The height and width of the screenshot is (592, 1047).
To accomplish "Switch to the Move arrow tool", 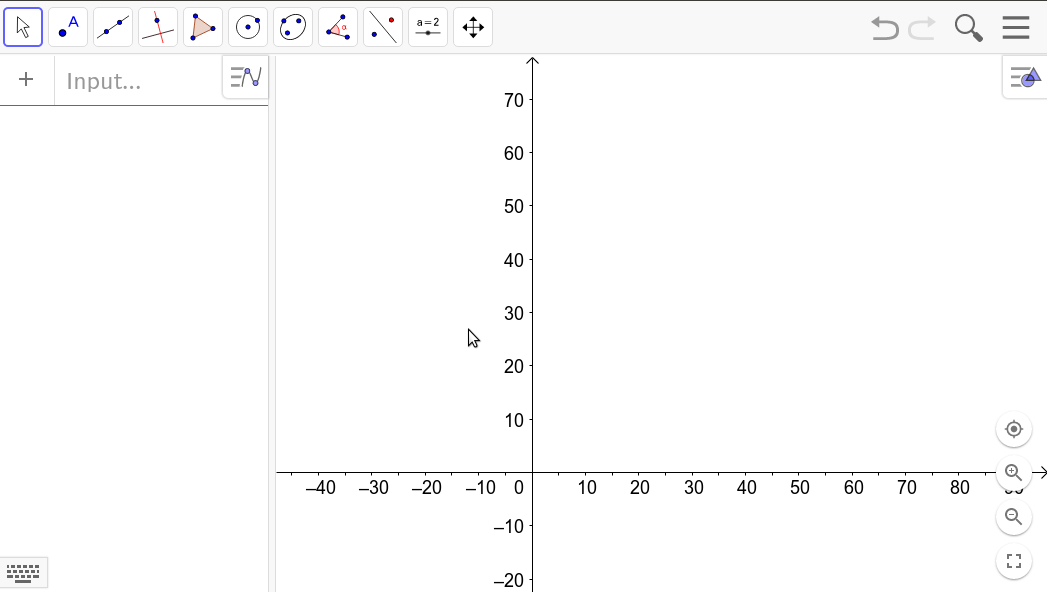I will coord(22,27).
